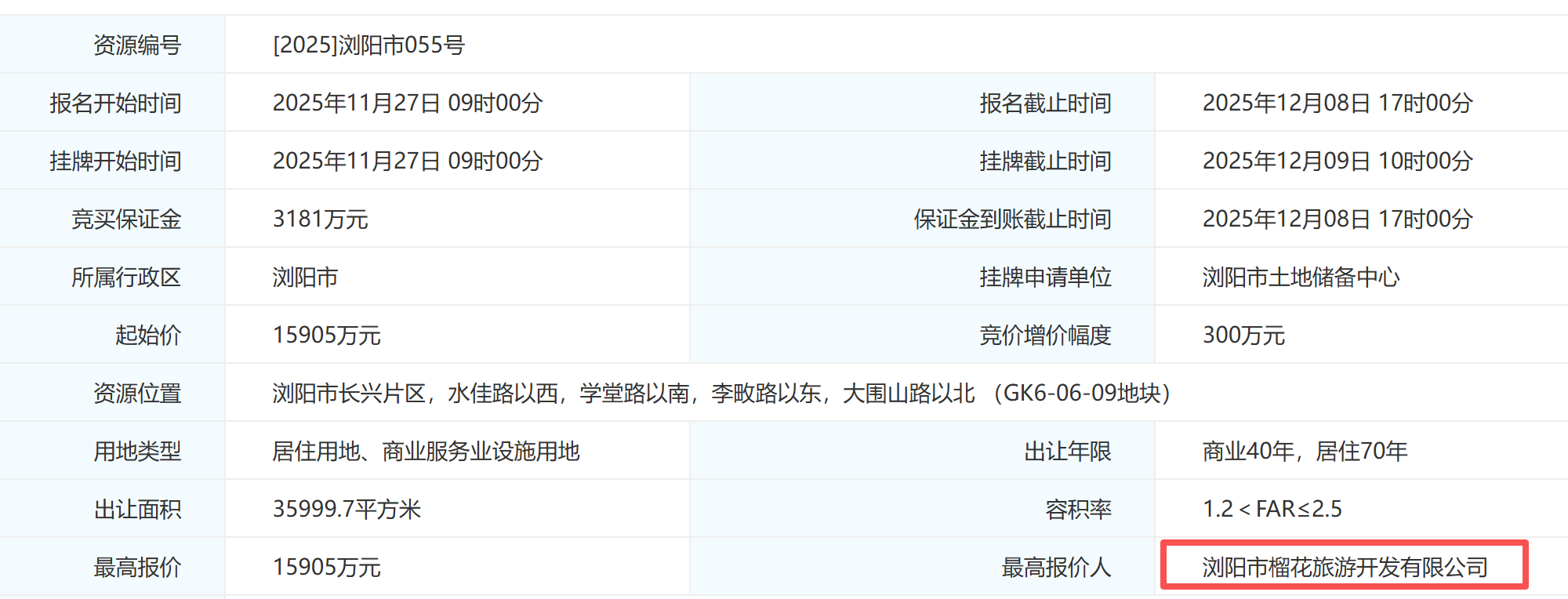Viewport: 1568px width, 599px height.
Task: Click the resource number [2025]浏阳市055号
Action: [368, 45]
